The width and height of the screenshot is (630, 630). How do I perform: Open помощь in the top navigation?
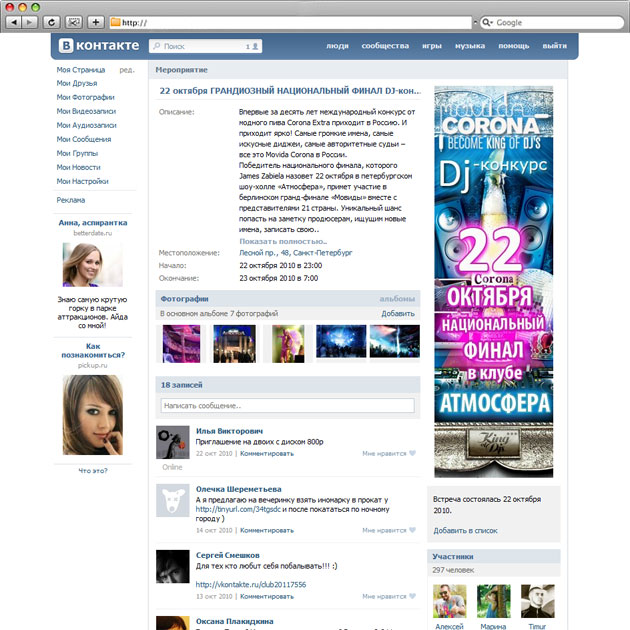click(x=513, y=46)
